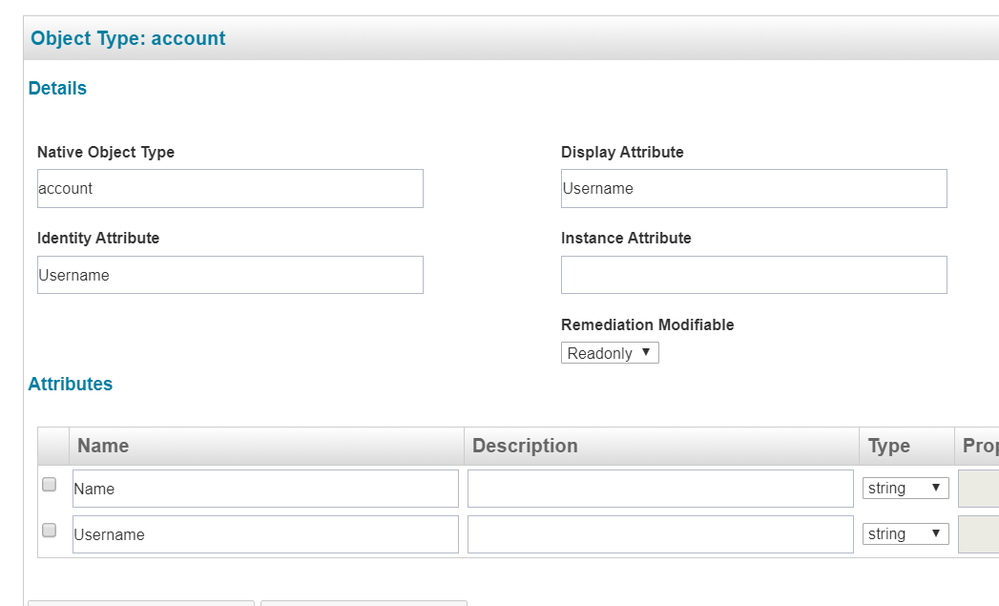999x606 pixels.
Task: Focus the Display Attribute text field
Action: click(x=753, y=188)
